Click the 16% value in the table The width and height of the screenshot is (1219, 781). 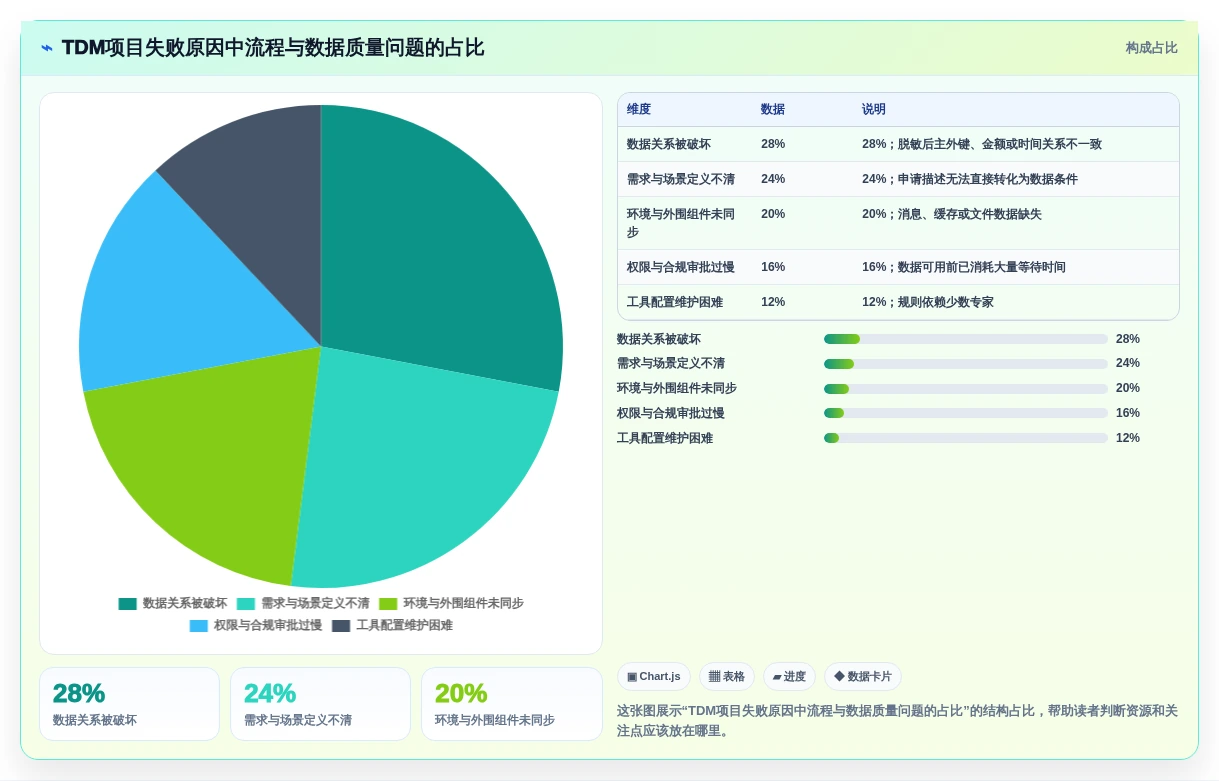click(x=773, y=267)
